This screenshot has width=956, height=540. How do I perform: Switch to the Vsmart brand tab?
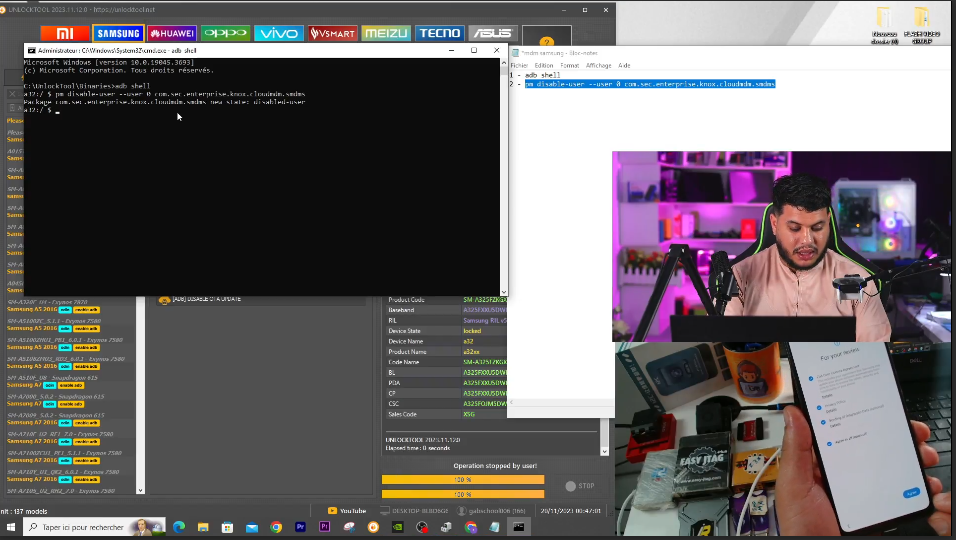point(332,33)
